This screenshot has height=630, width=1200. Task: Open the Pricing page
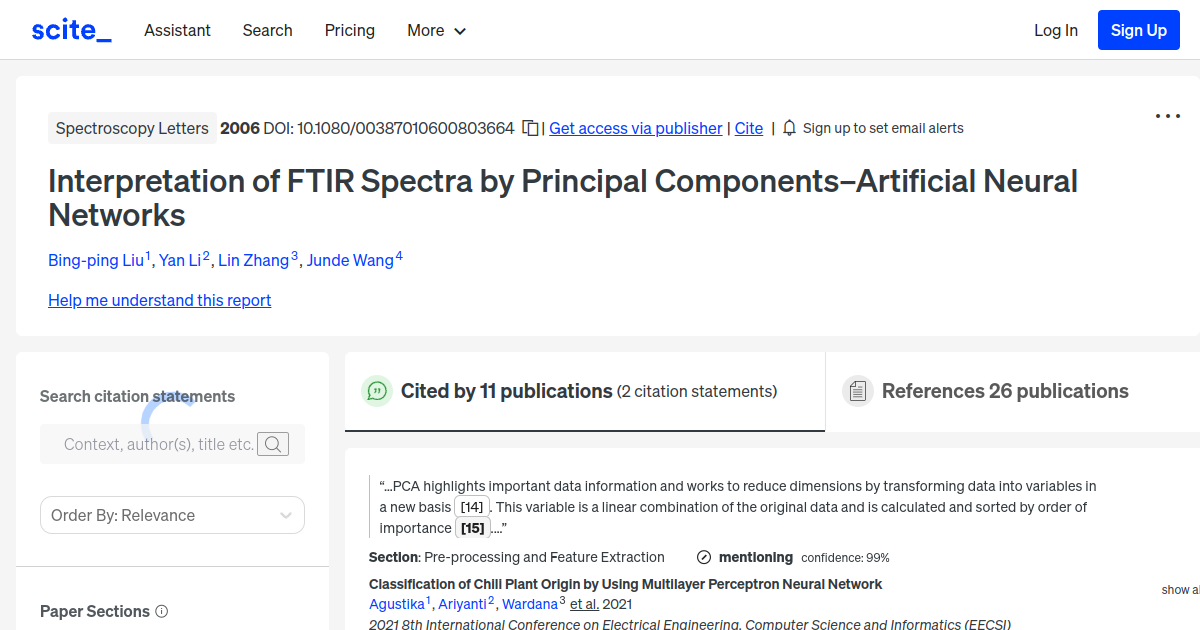point(349,30)
